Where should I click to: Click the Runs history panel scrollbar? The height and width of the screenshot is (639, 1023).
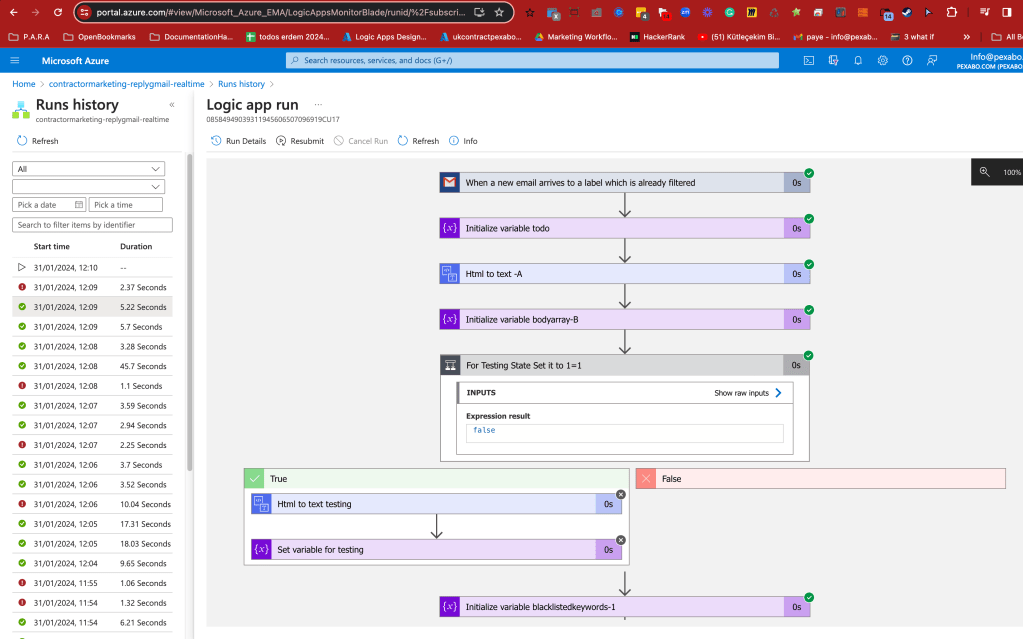190,312
